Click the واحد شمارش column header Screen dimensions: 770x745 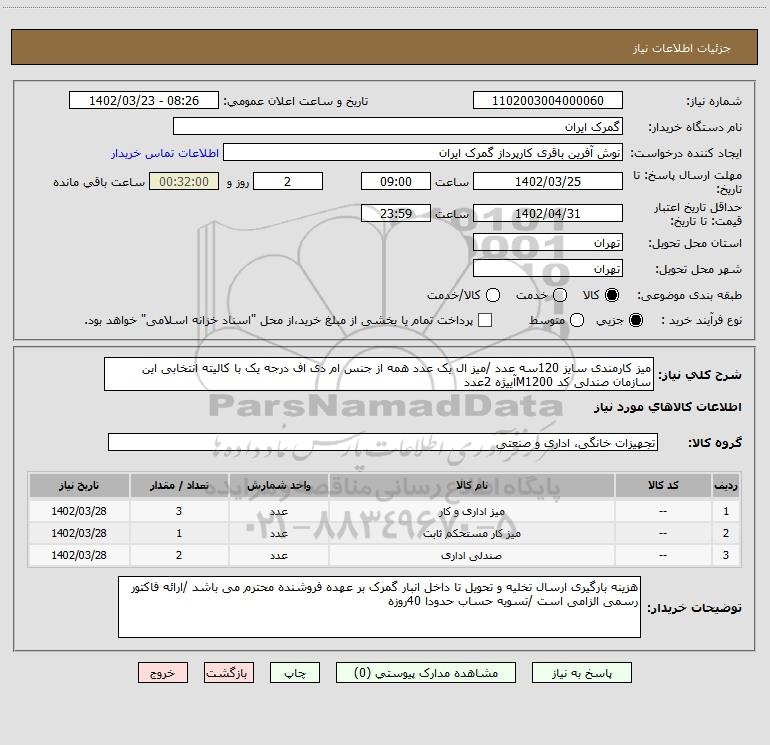(278, 485)
